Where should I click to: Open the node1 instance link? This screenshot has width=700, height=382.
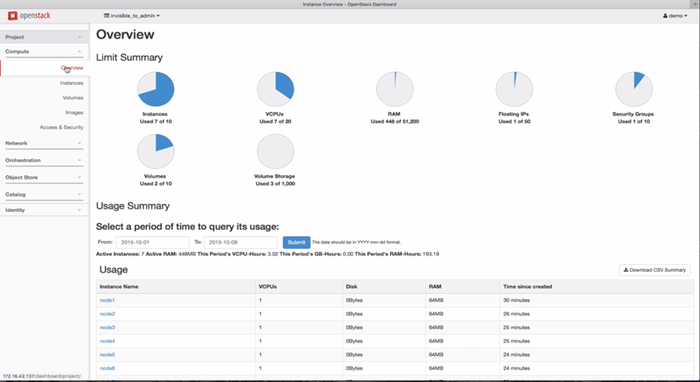(107, 300)
